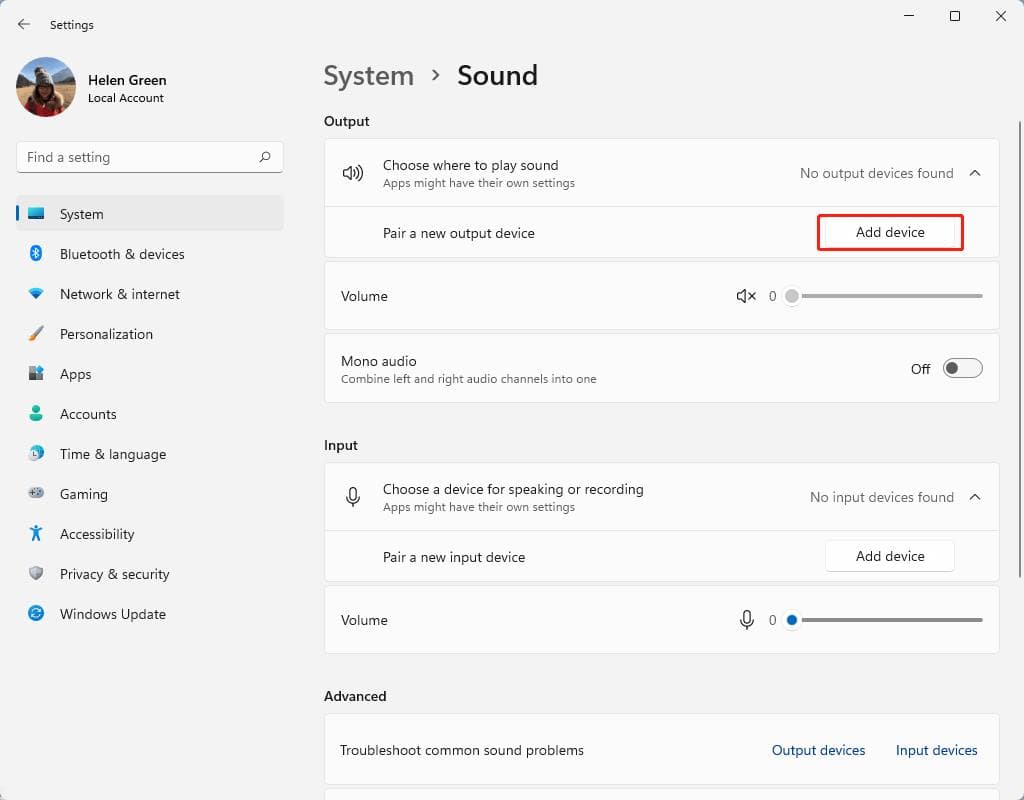Go back using the Settings back arrow
The width and height of the screenshot is (1024, 800).
(x=24, y=24)
